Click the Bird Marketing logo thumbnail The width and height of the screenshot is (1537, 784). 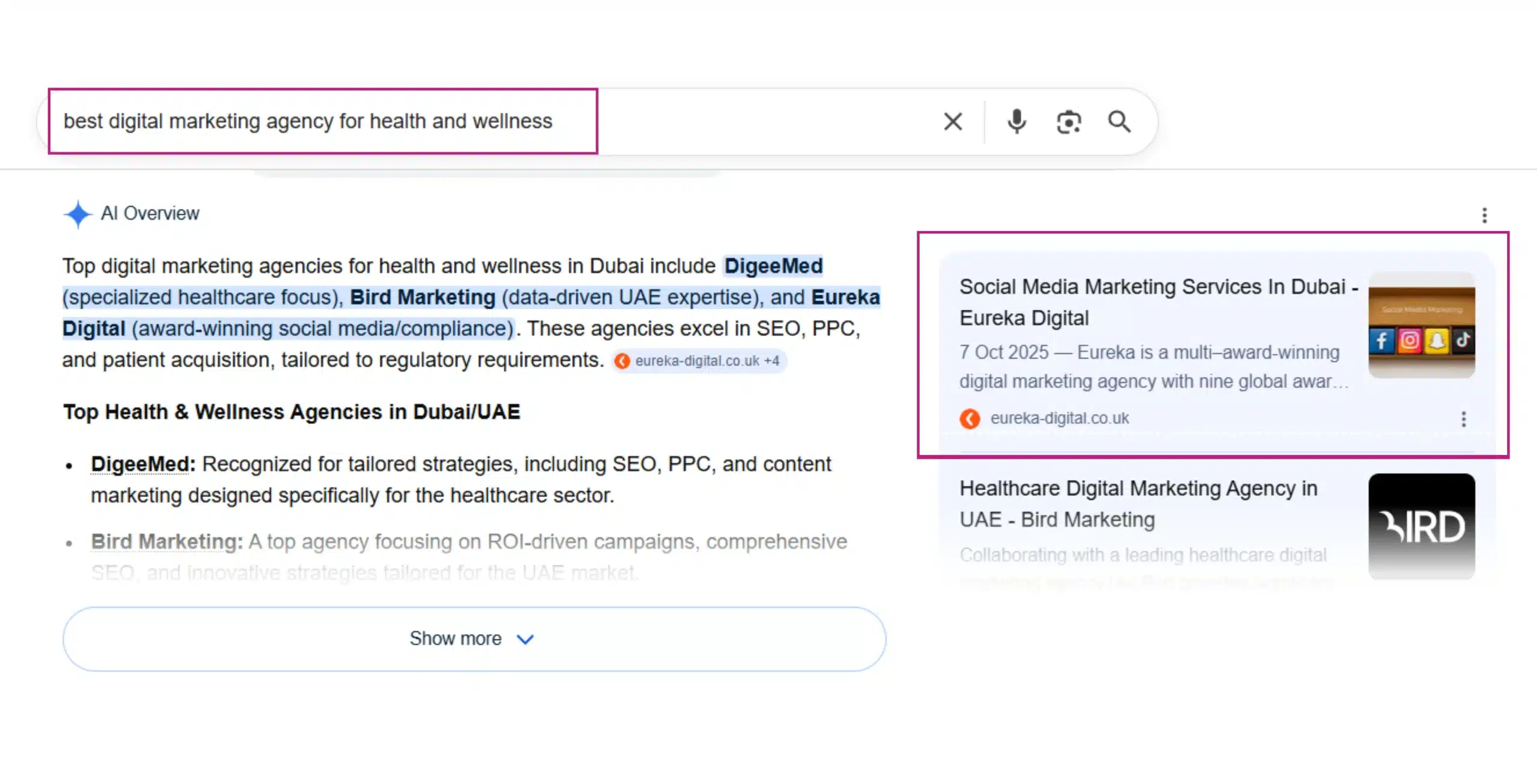1421,526
